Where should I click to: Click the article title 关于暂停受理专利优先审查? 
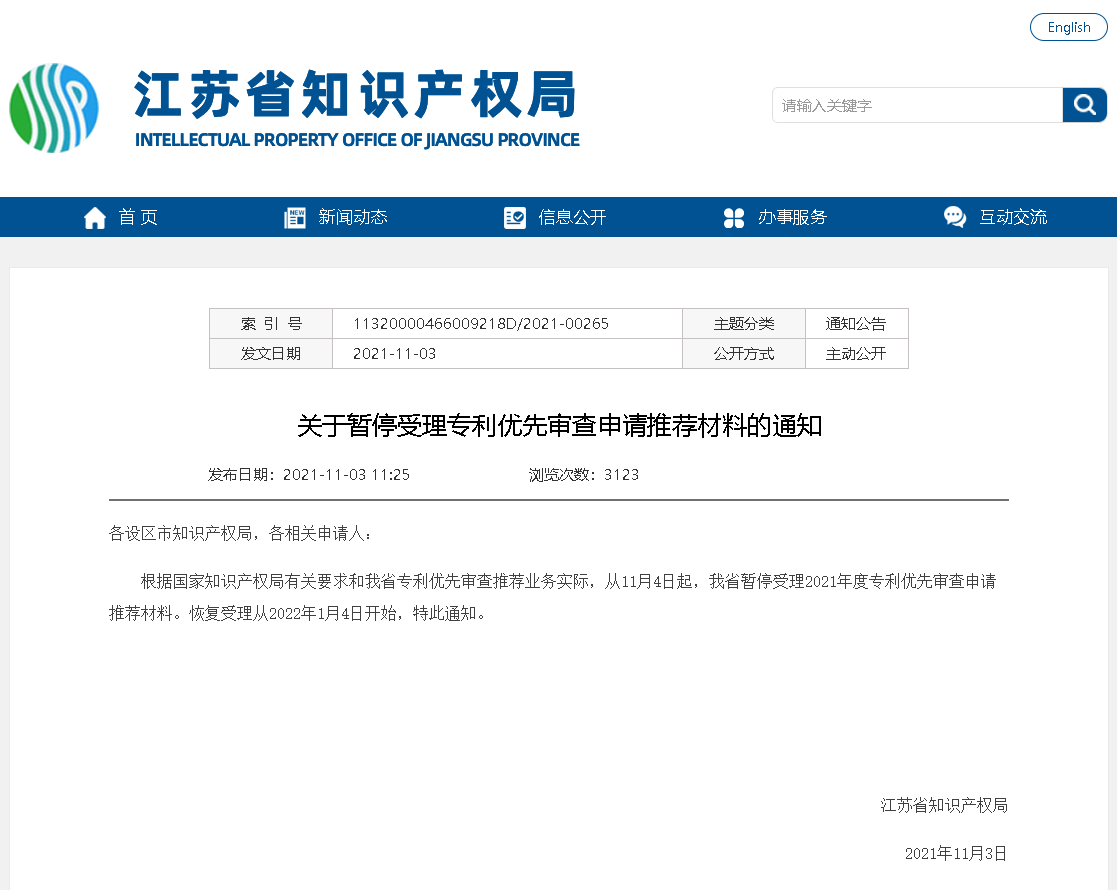559,425
